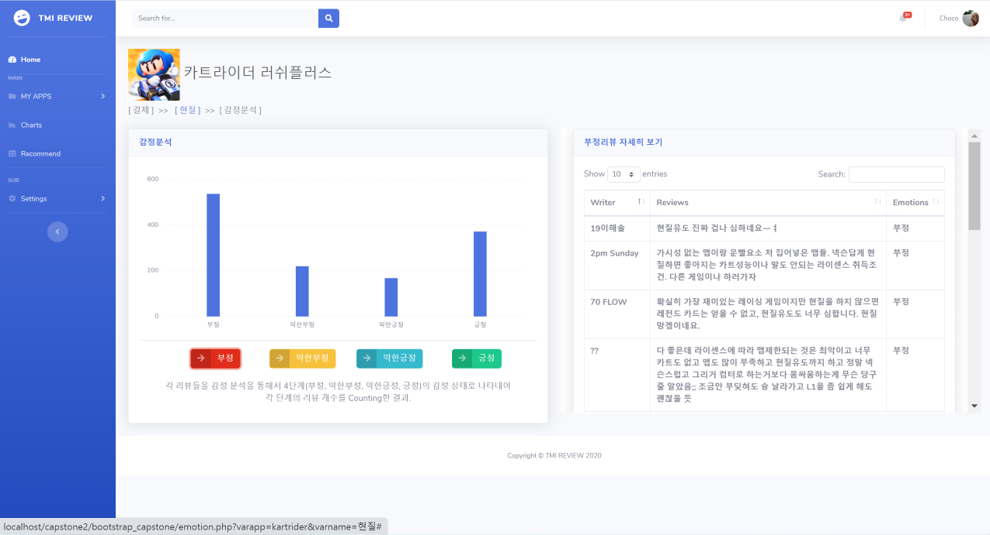Click the [ 현질 ] breadcrumb link

pos(188,110)
